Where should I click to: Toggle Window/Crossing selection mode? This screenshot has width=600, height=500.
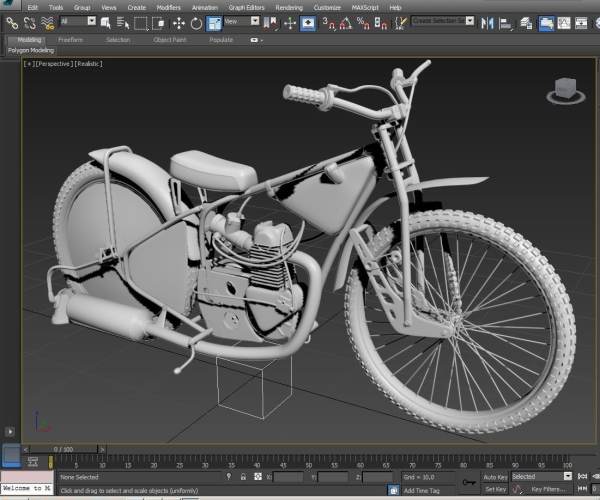click(x=158, y=23)
